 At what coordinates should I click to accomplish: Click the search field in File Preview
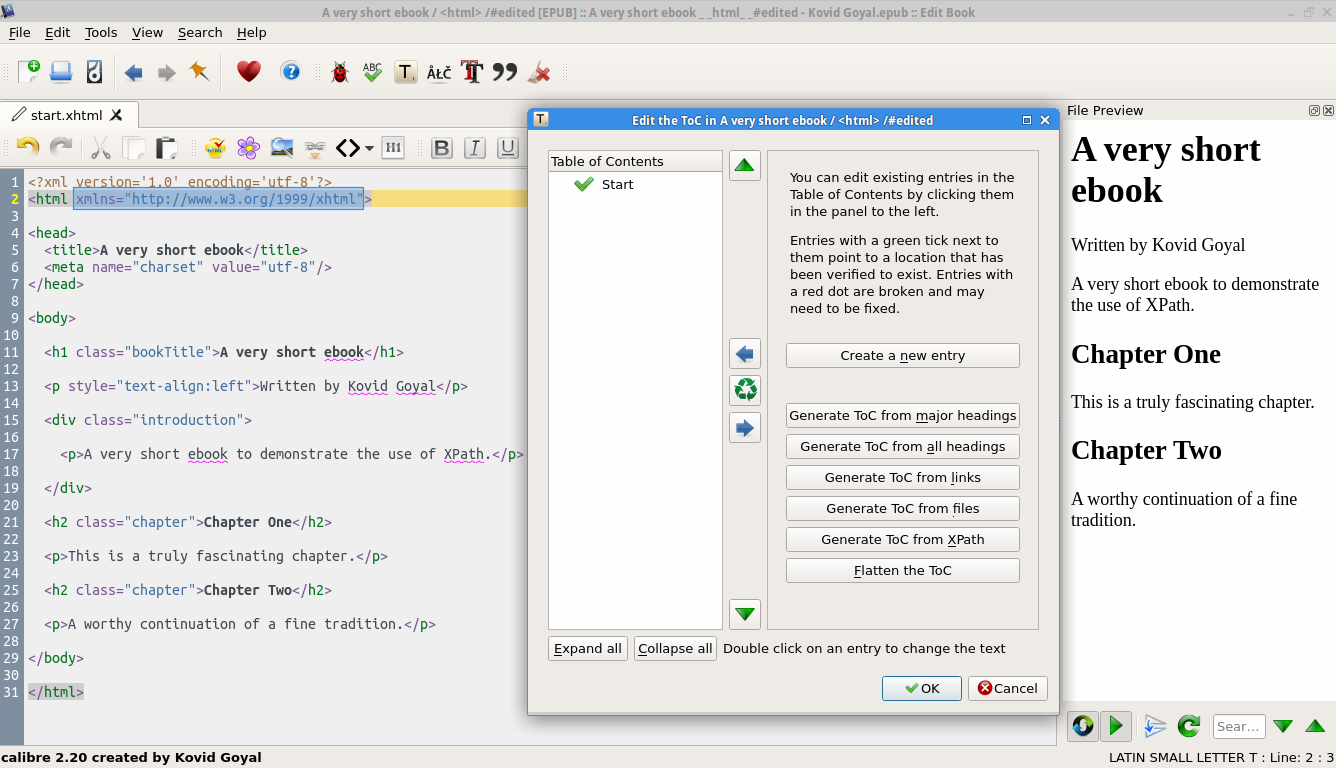click(1238, 726)
